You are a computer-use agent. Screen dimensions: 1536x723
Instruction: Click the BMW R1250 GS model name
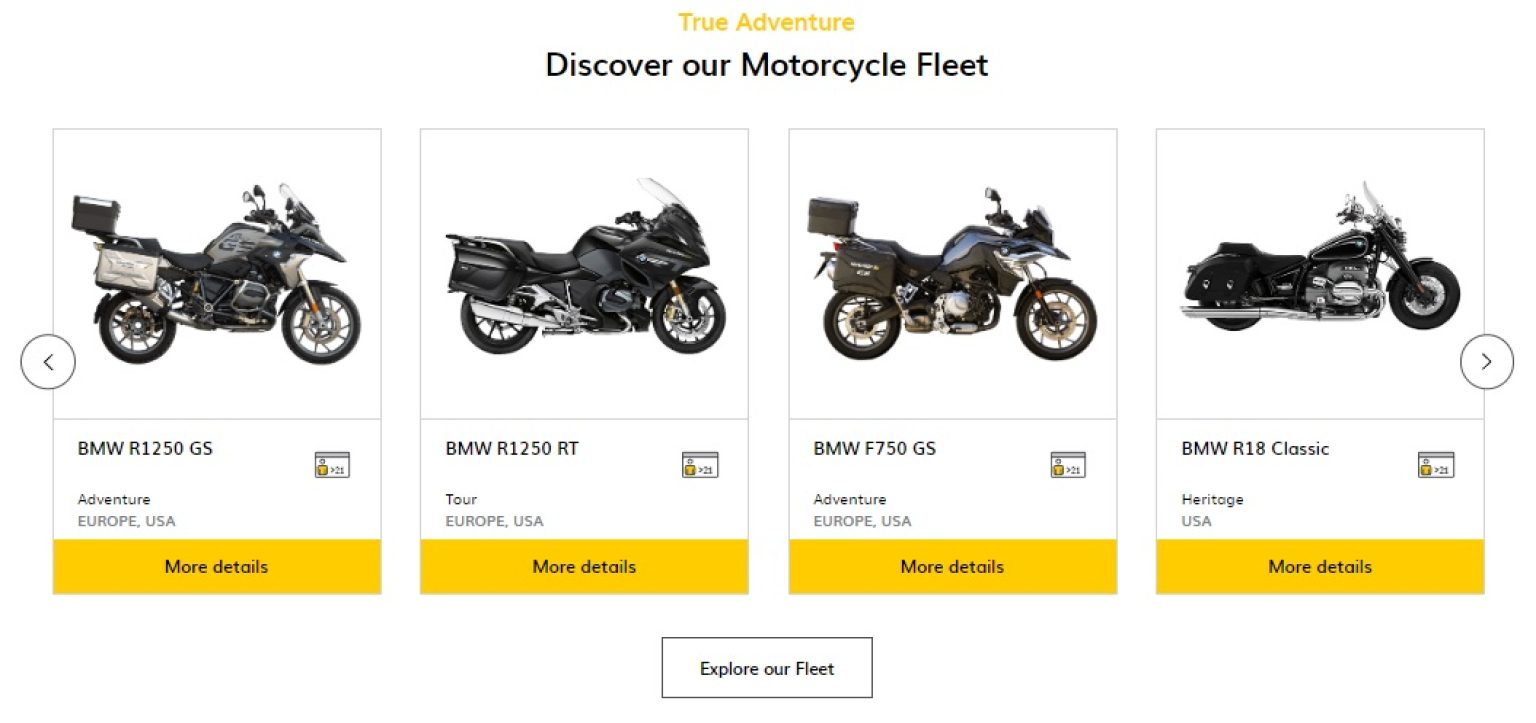pos(145,449)
